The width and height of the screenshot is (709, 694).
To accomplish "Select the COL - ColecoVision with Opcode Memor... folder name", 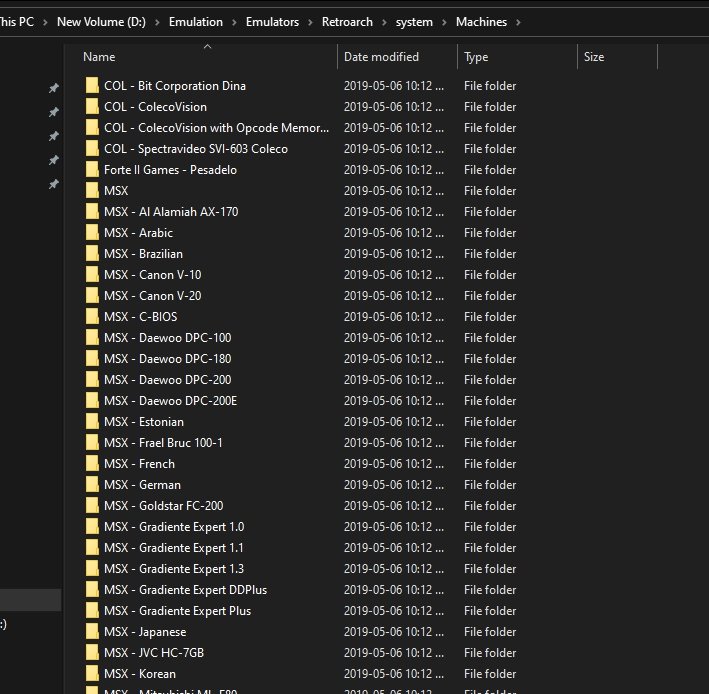I will 217,127.
